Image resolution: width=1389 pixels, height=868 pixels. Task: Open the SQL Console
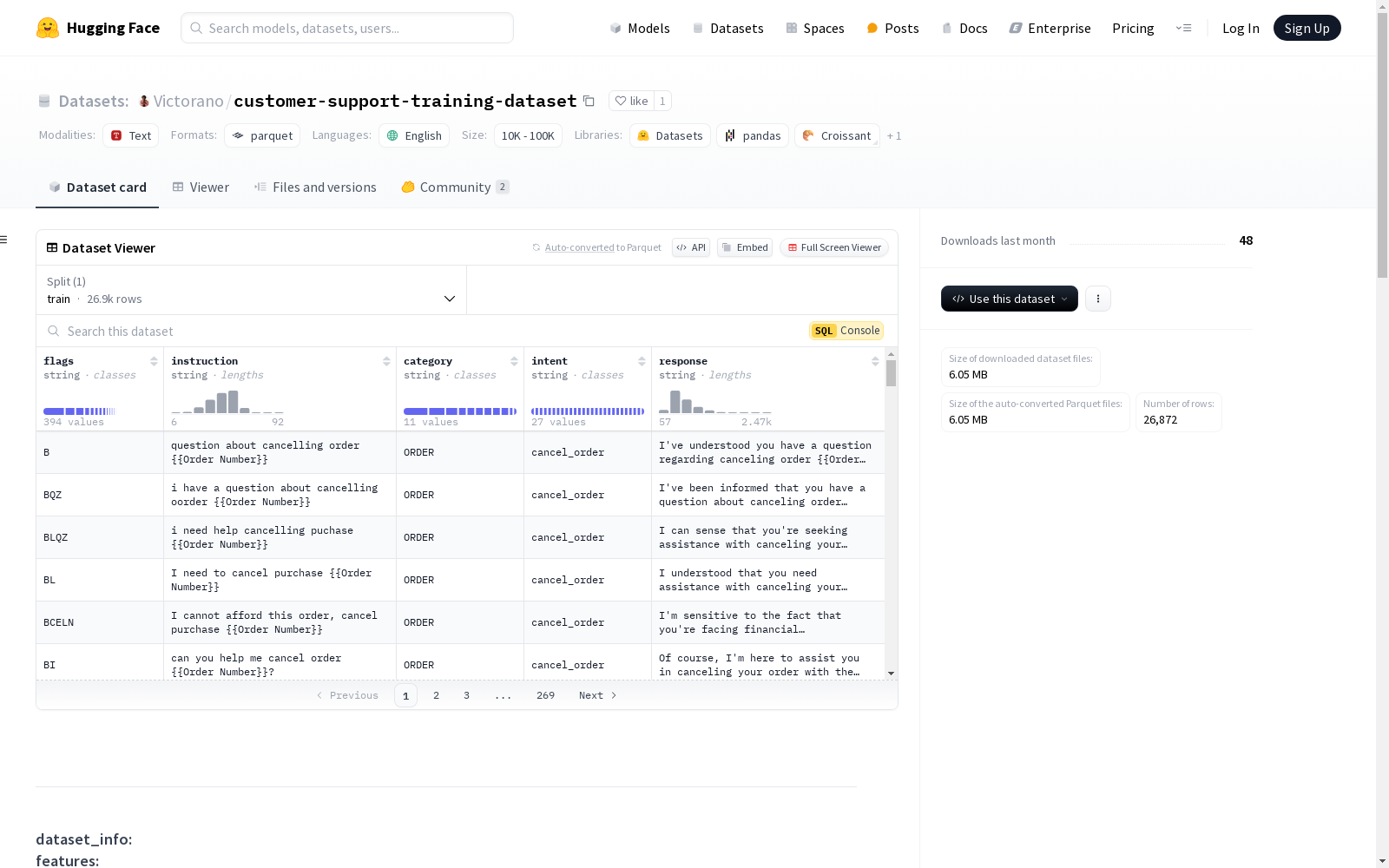point(846,331)
